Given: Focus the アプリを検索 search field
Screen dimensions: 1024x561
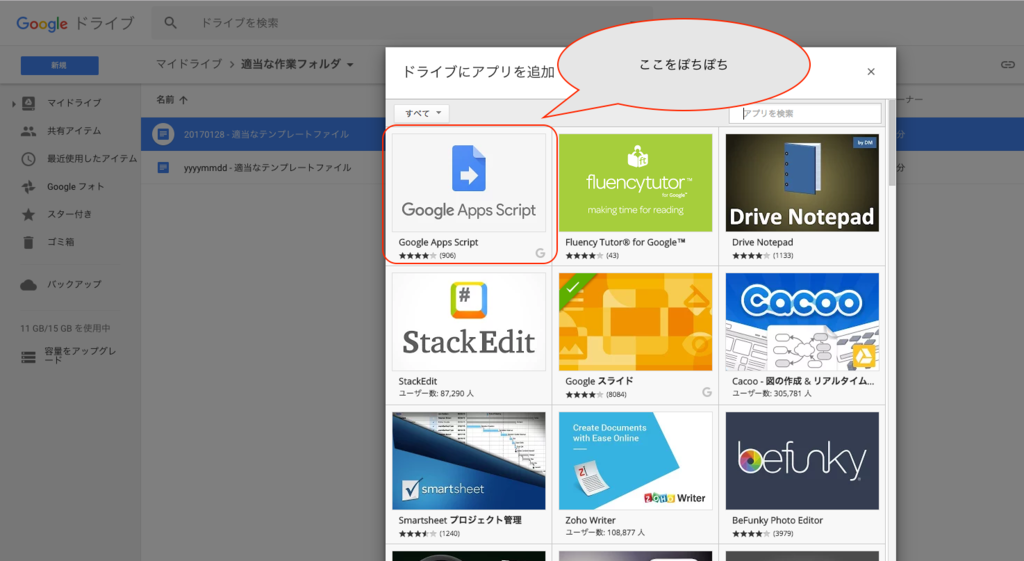Looking at the screenshot, I should pos(805,113).
